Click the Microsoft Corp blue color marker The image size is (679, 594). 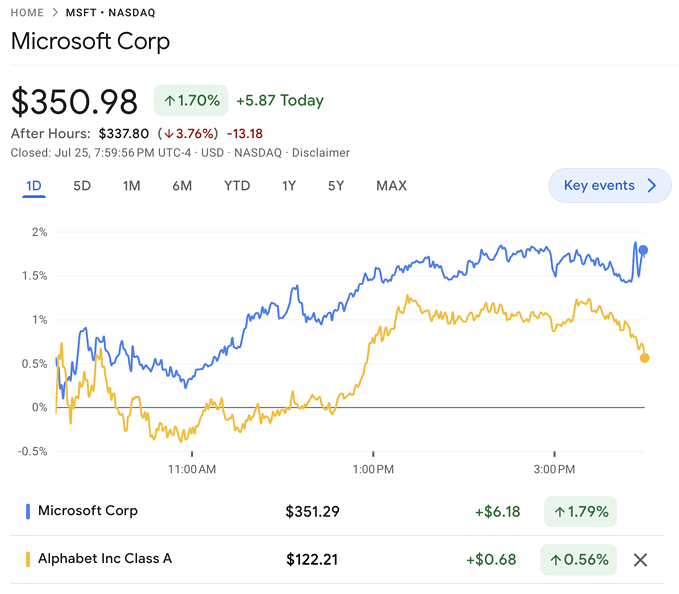(28, 511)
